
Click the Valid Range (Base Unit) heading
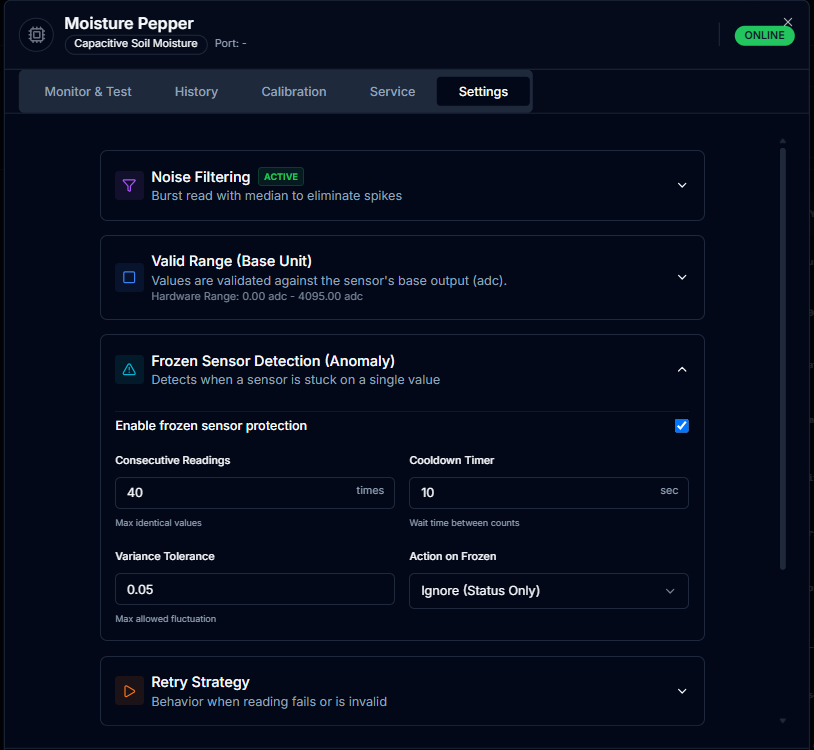[232, 261]
